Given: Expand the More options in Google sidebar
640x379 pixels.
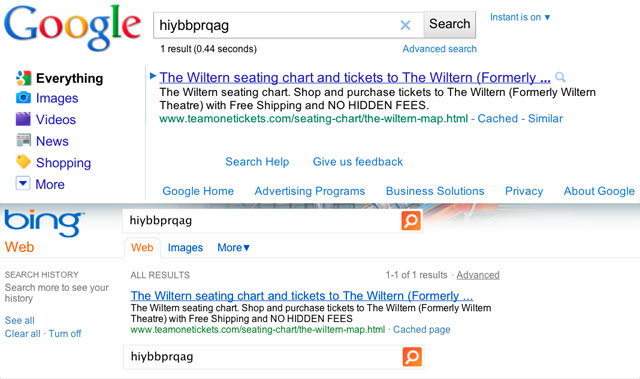Looking at the screenshot, I should click(x=40, y=184).
